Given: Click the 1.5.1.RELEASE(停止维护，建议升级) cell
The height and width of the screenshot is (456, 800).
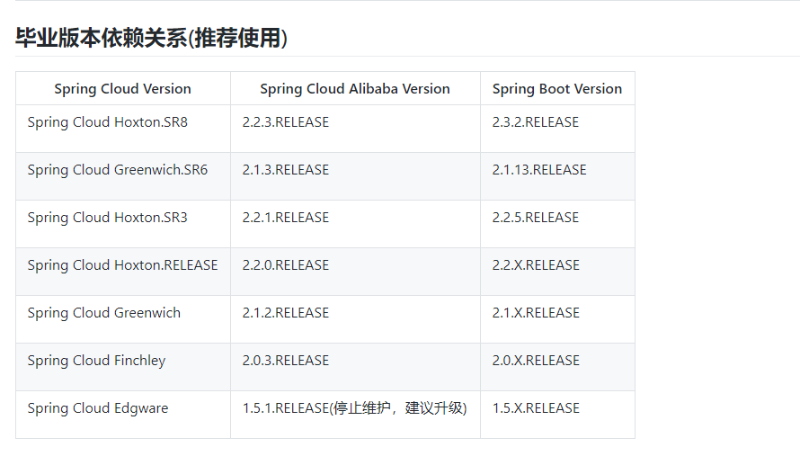Looking at the screenshot, I should (355, 414).
